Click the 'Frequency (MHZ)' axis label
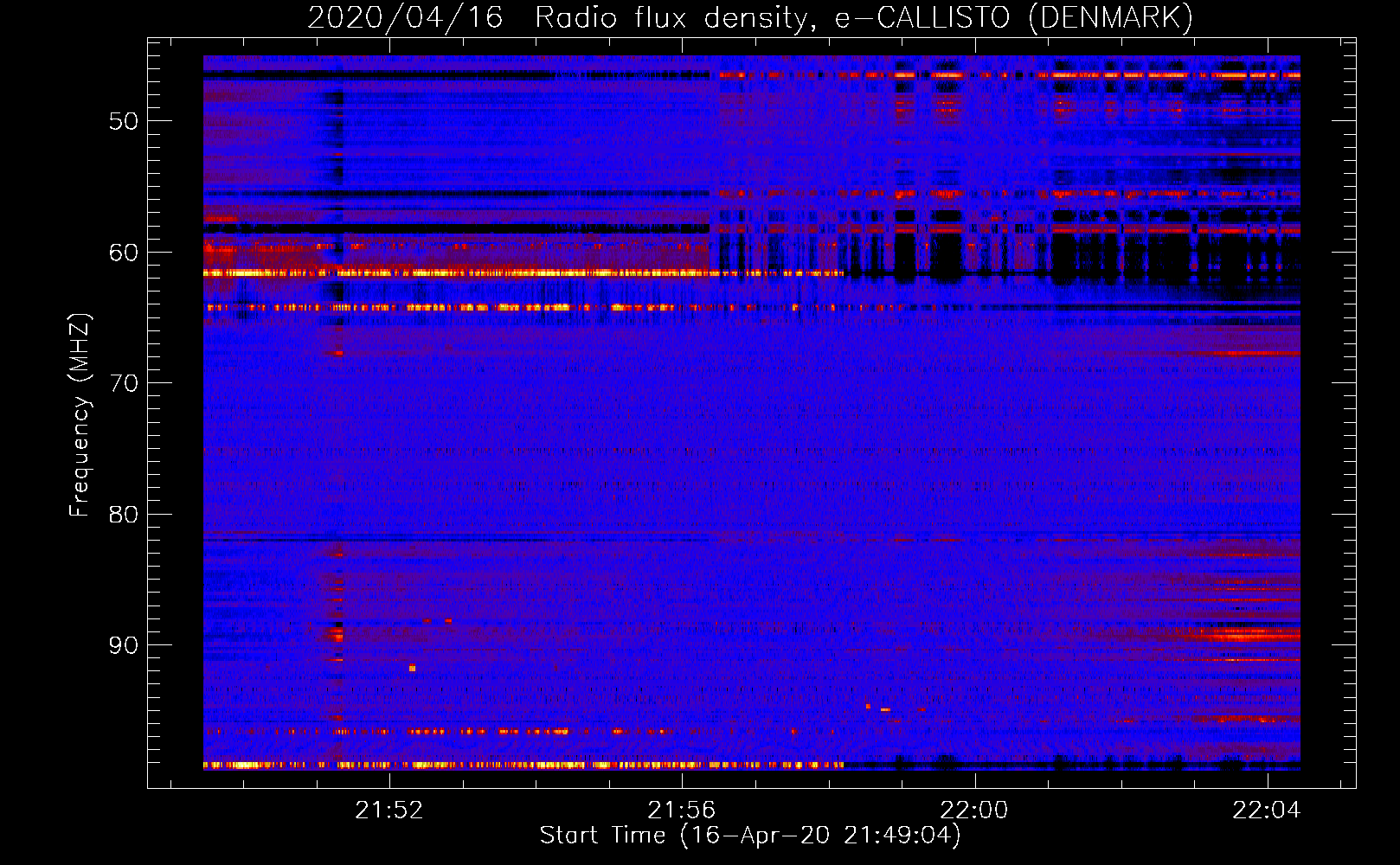 click(x=79, y=415)
